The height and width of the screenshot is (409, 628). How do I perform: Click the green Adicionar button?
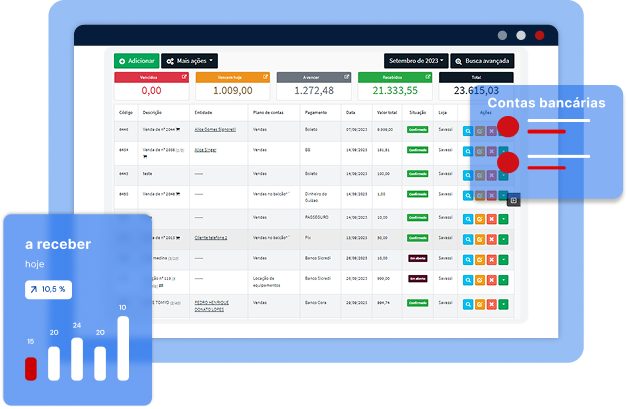coord(137,61)
